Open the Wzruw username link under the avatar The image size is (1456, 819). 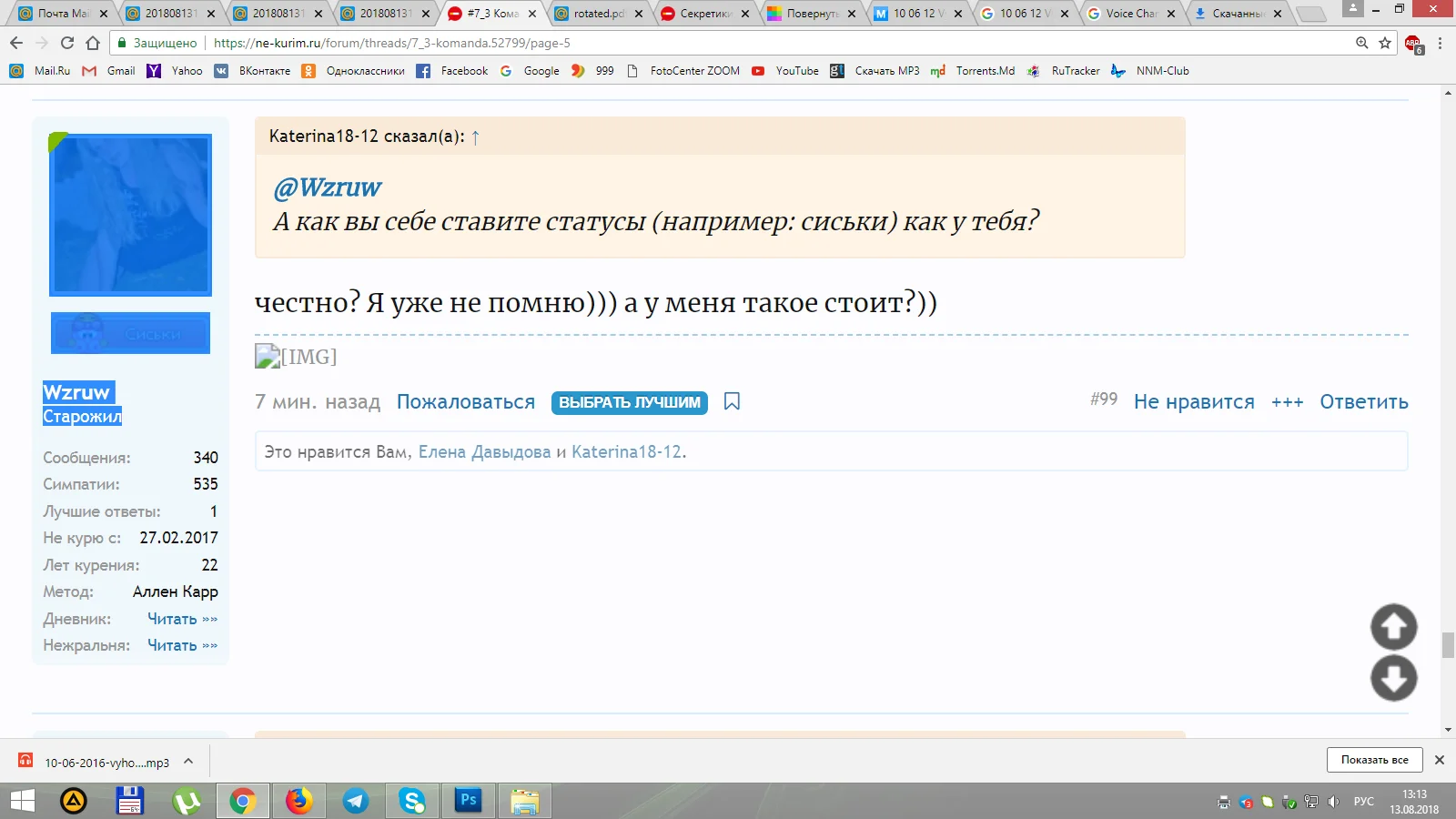point(77,392)
